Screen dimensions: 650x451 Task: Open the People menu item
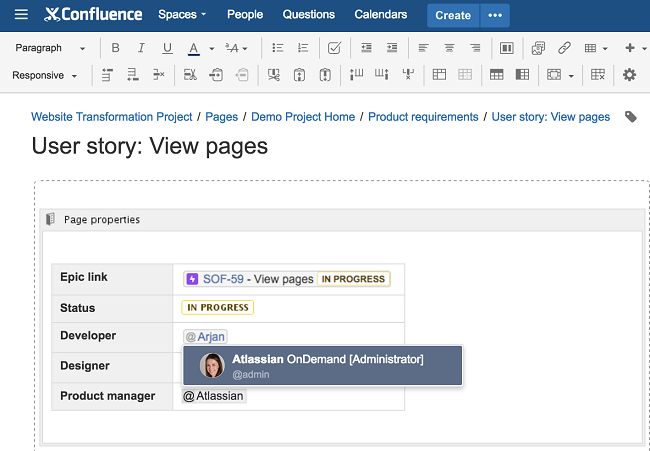pos(245,15)
